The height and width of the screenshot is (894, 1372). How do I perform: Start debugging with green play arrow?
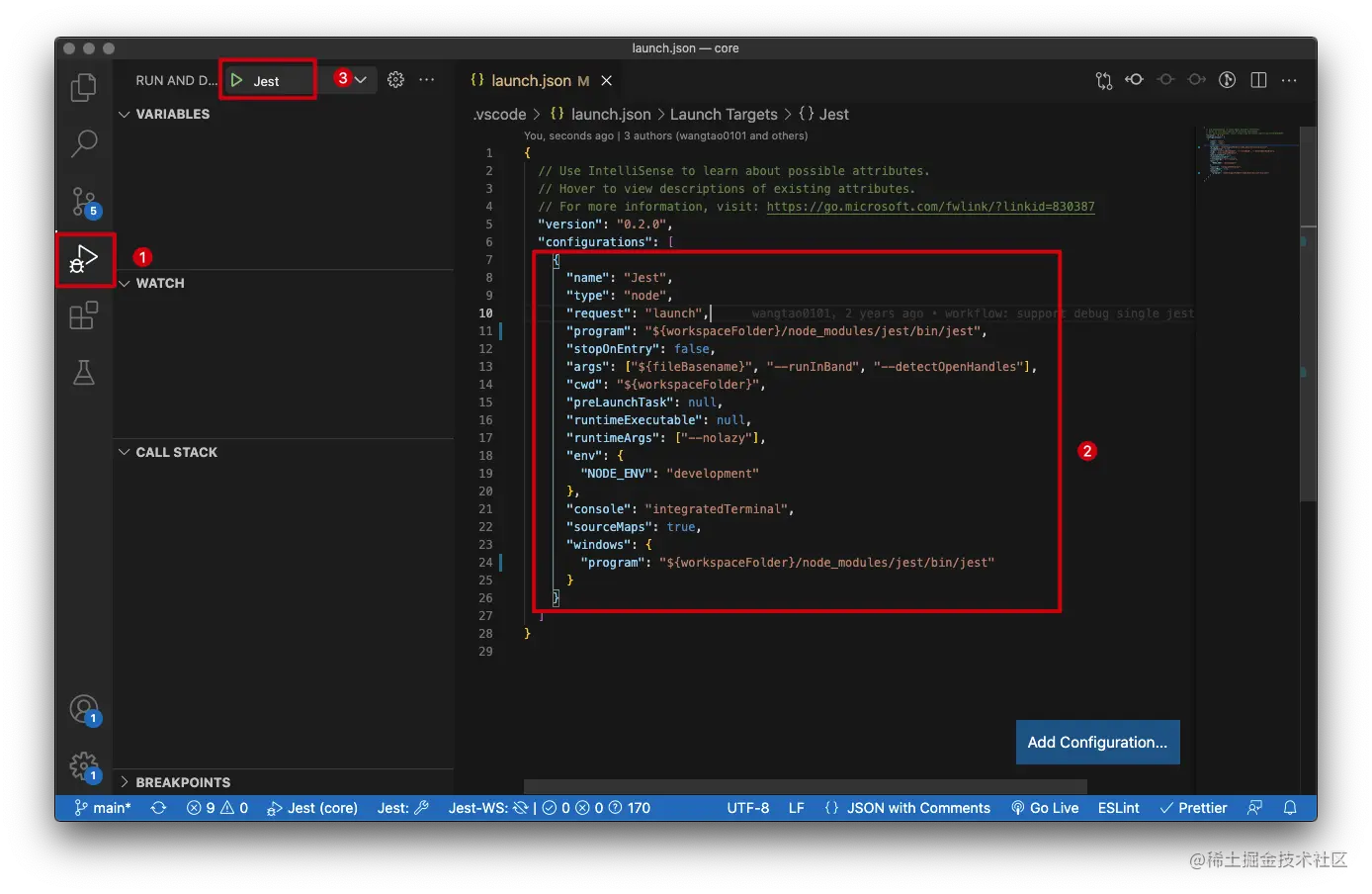coord(237,80)
